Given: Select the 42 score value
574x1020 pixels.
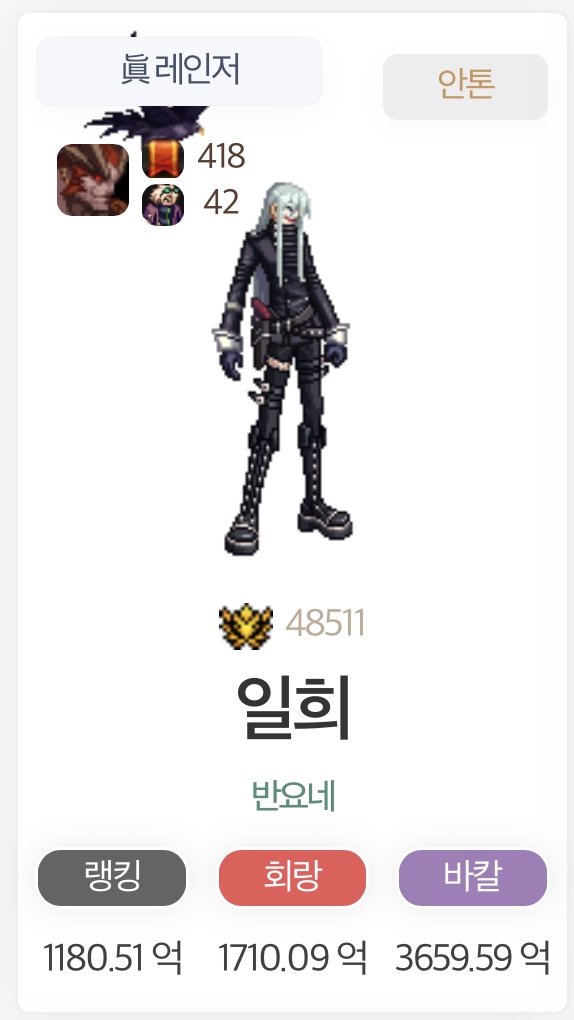Looking at the screenshot, I should point(221,203).
